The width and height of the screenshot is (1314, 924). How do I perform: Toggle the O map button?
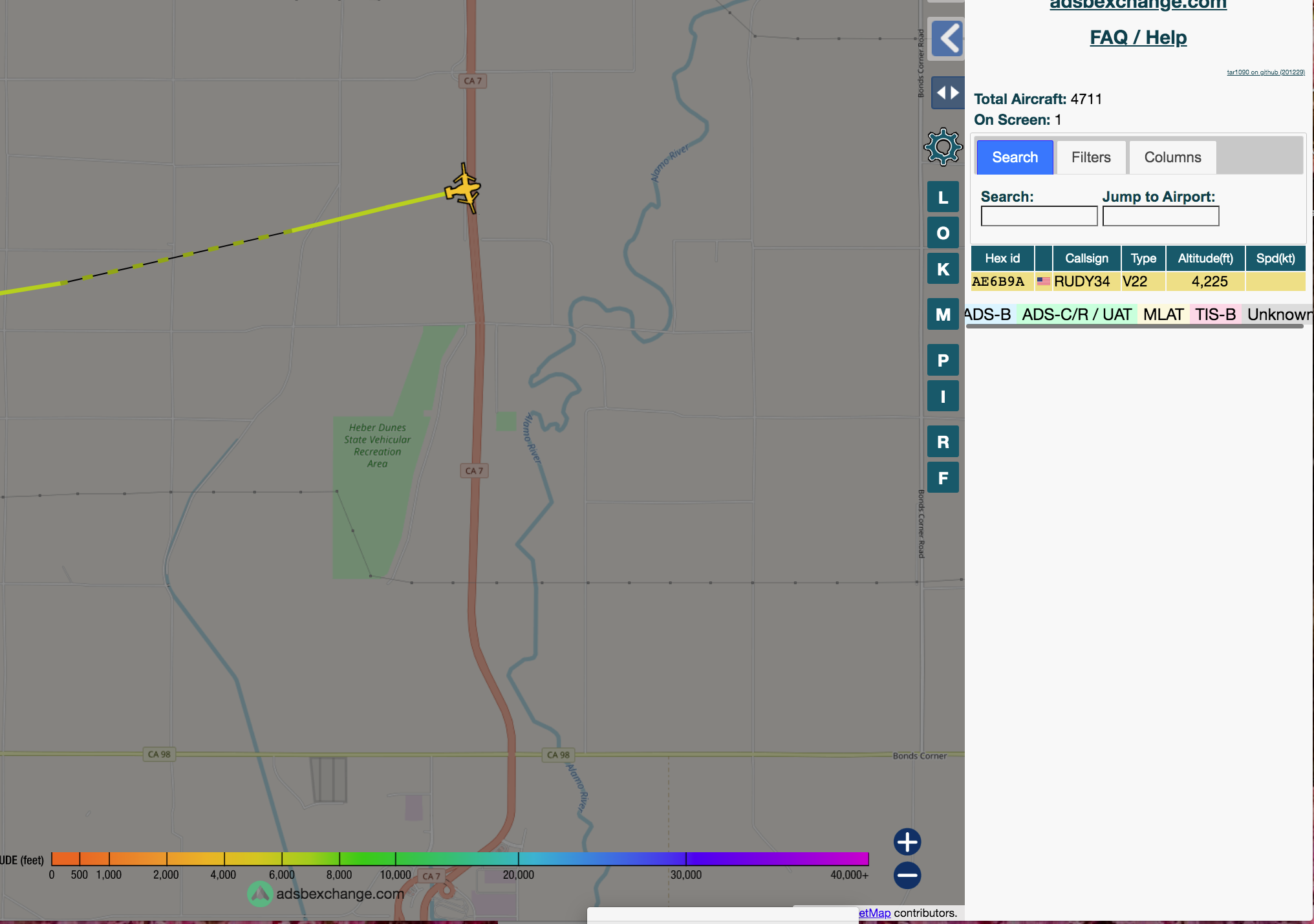(x=943, y=233)
